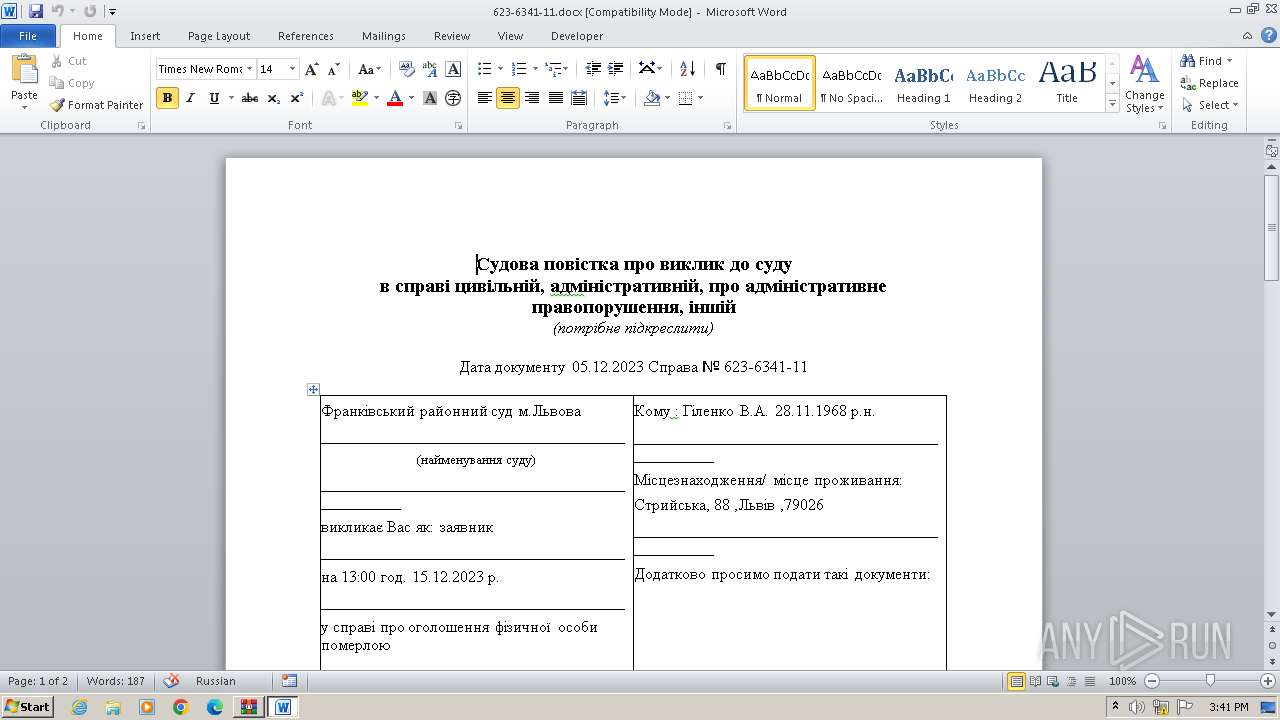
Task: Toggle Strikethrough formatting
Action: [250, 98]
